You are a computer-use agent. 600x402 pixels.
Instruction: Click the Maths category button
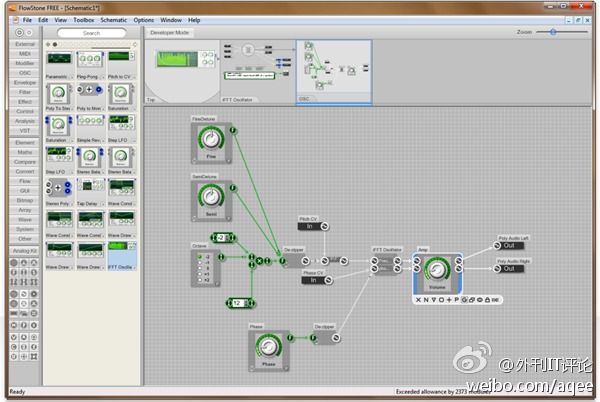point(24,152)
